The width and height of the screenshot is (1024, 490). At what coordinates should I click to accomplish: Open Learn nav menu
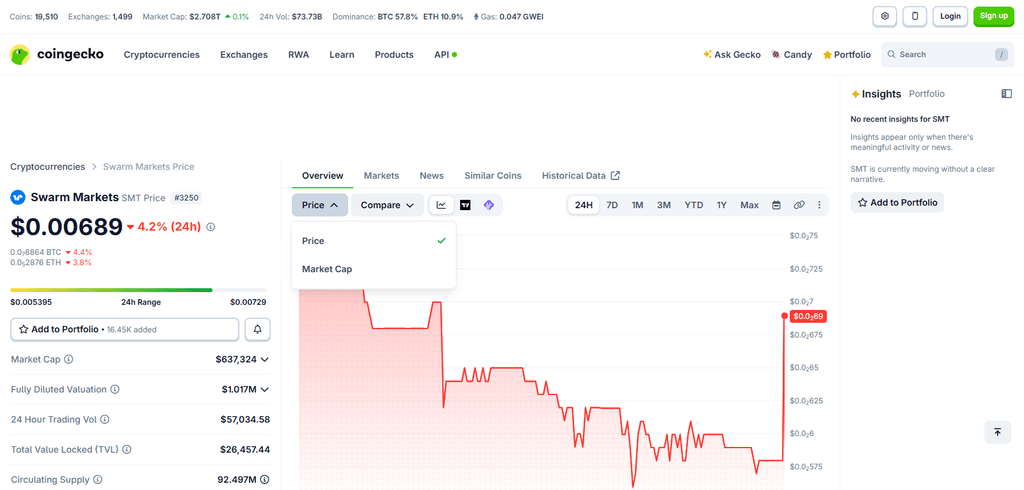click(342, 55)
